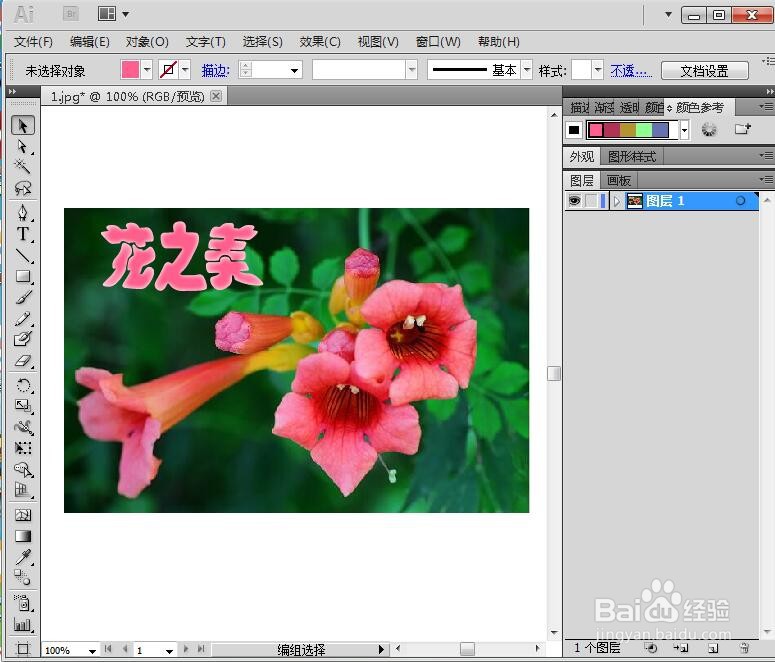Screen dimensions: 775x662
Task: Select the Shape Builder tool
Action: tap(23, 469)
